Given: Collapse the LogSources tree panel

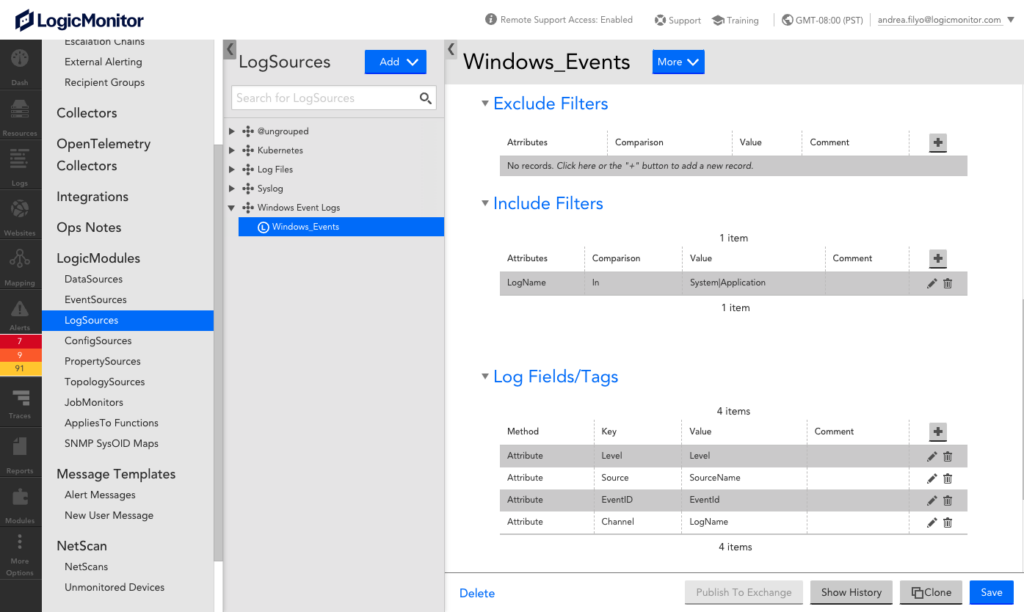Looking at the screenshot, I should coord(230,49).
